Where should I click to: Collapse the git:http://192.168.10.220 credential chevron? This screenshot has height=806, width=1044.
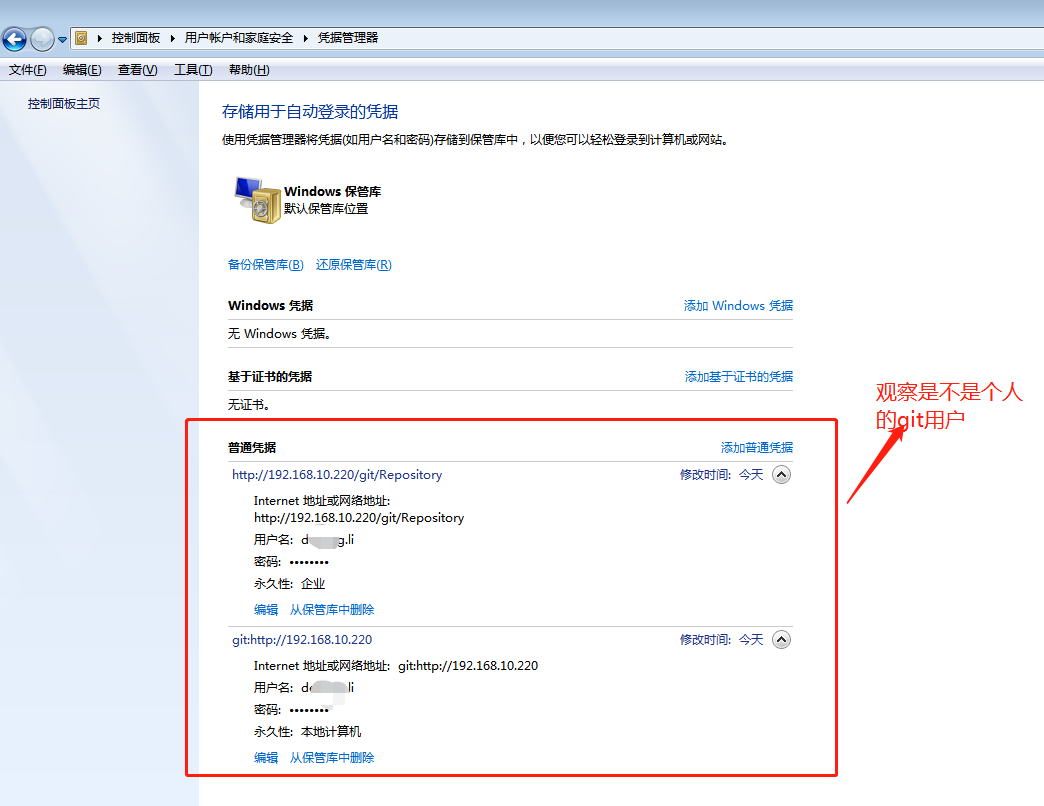pyautogui.click(x=781, y=640)
